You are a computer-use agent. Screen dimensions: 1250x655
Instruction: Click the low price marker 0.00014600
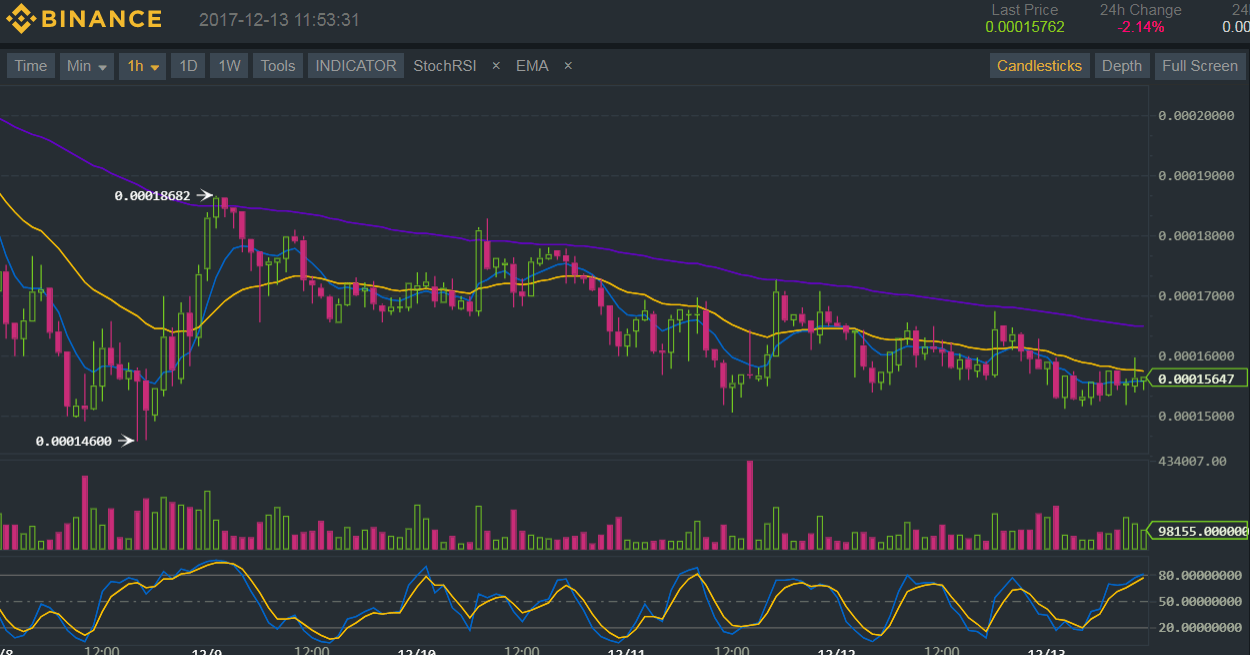click(74, 441)
